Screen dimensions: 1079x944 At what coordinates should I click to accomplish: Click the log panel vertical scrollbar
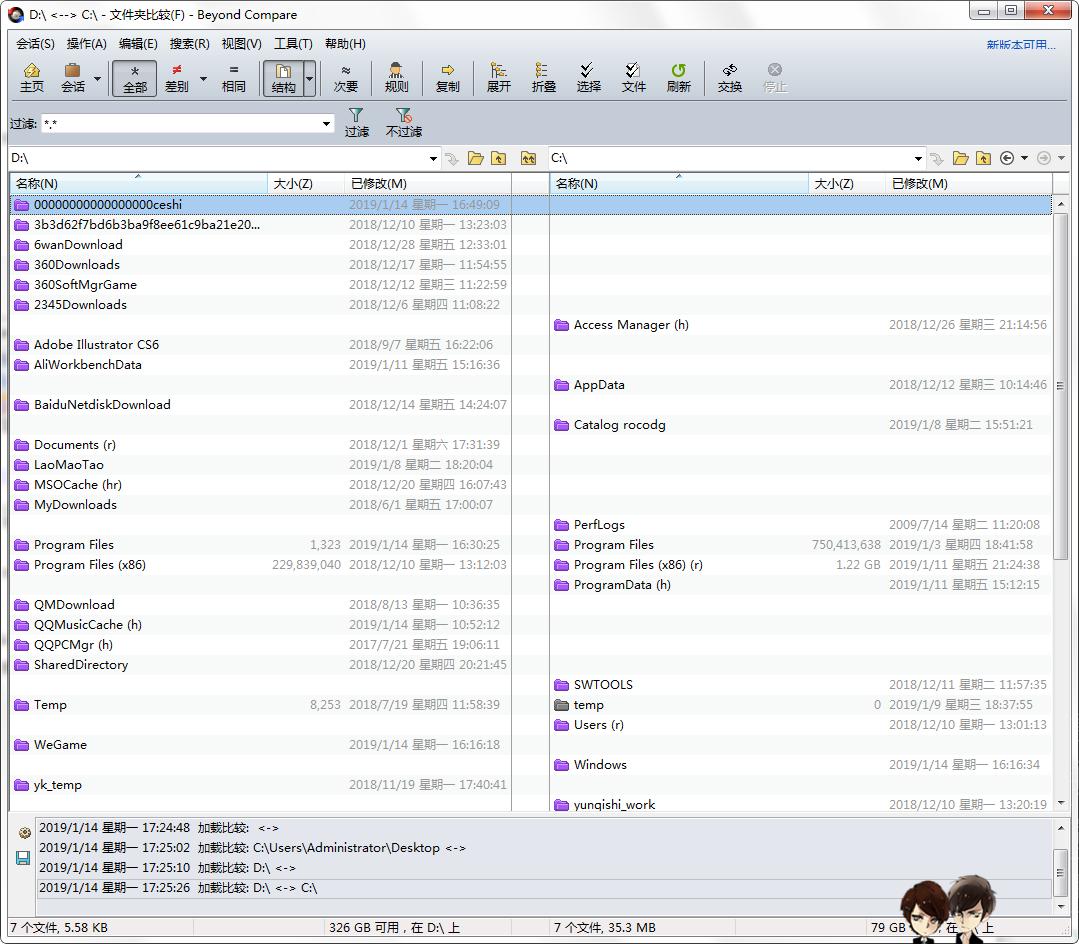point(1060,867)
